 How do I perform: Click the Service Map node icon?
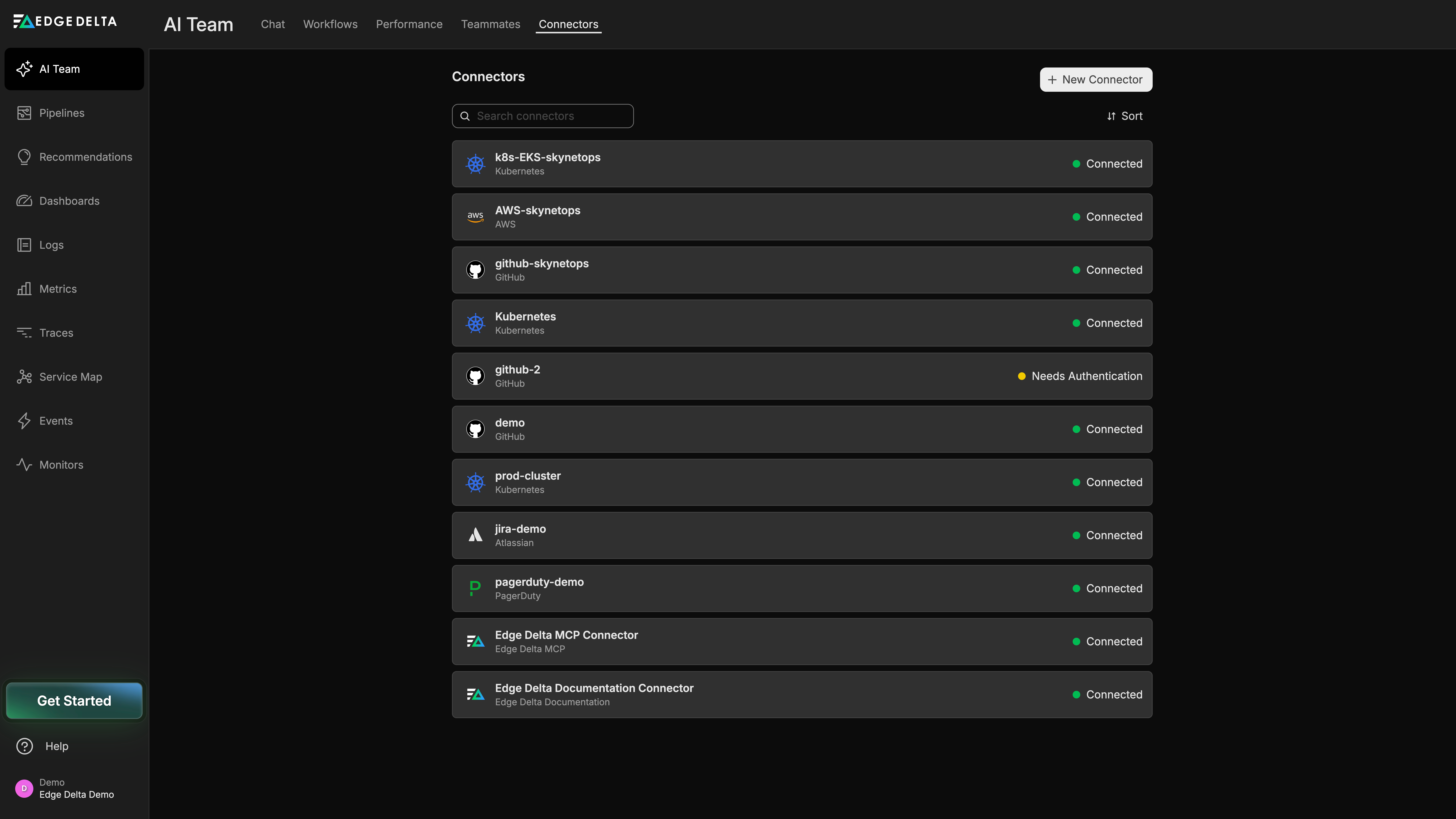(x=24, y=377)
